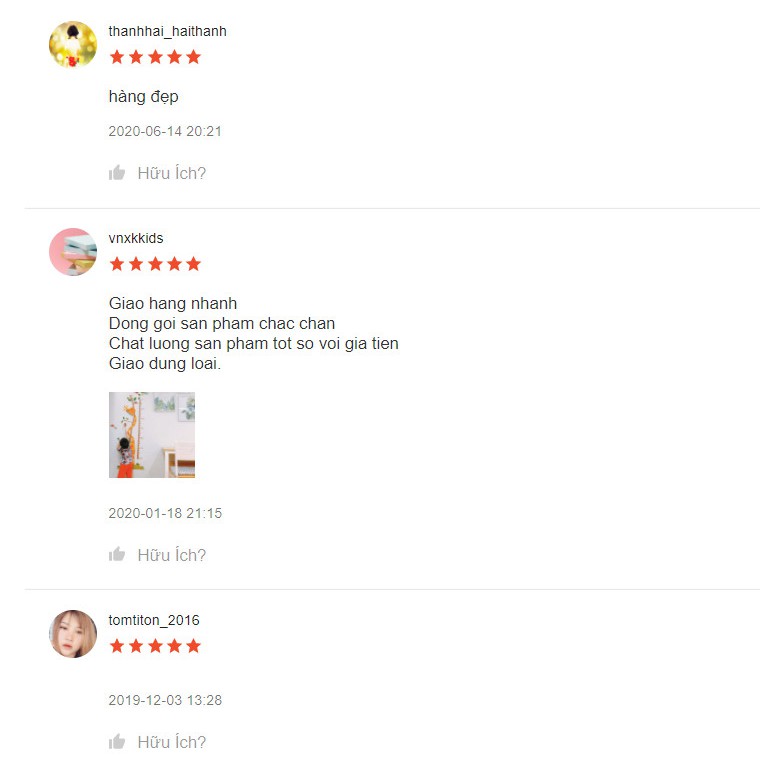Open vnxkkids' pink profile avatar
760x760 pixels.
pos(73,252)
